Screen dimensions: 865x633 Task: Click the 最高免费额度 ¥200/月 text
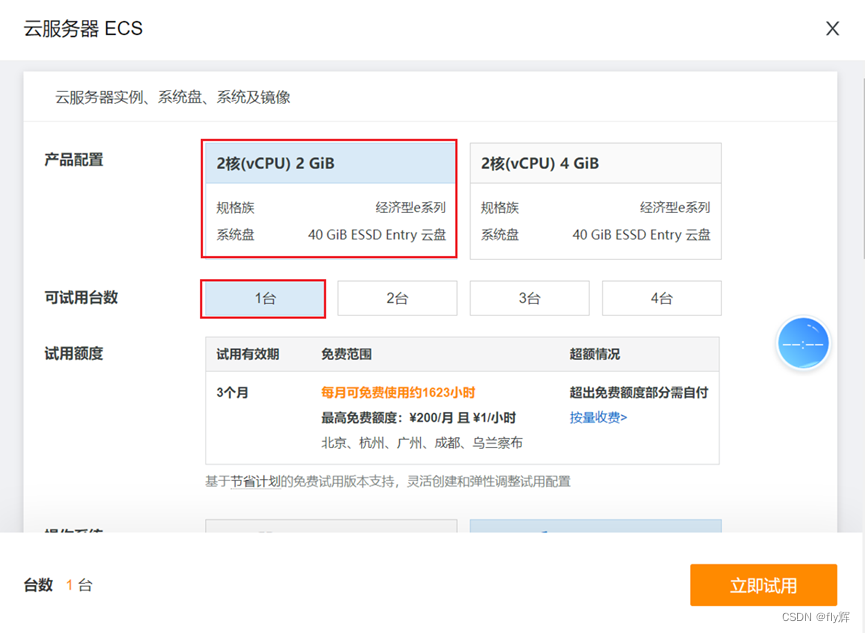point(418,418)
